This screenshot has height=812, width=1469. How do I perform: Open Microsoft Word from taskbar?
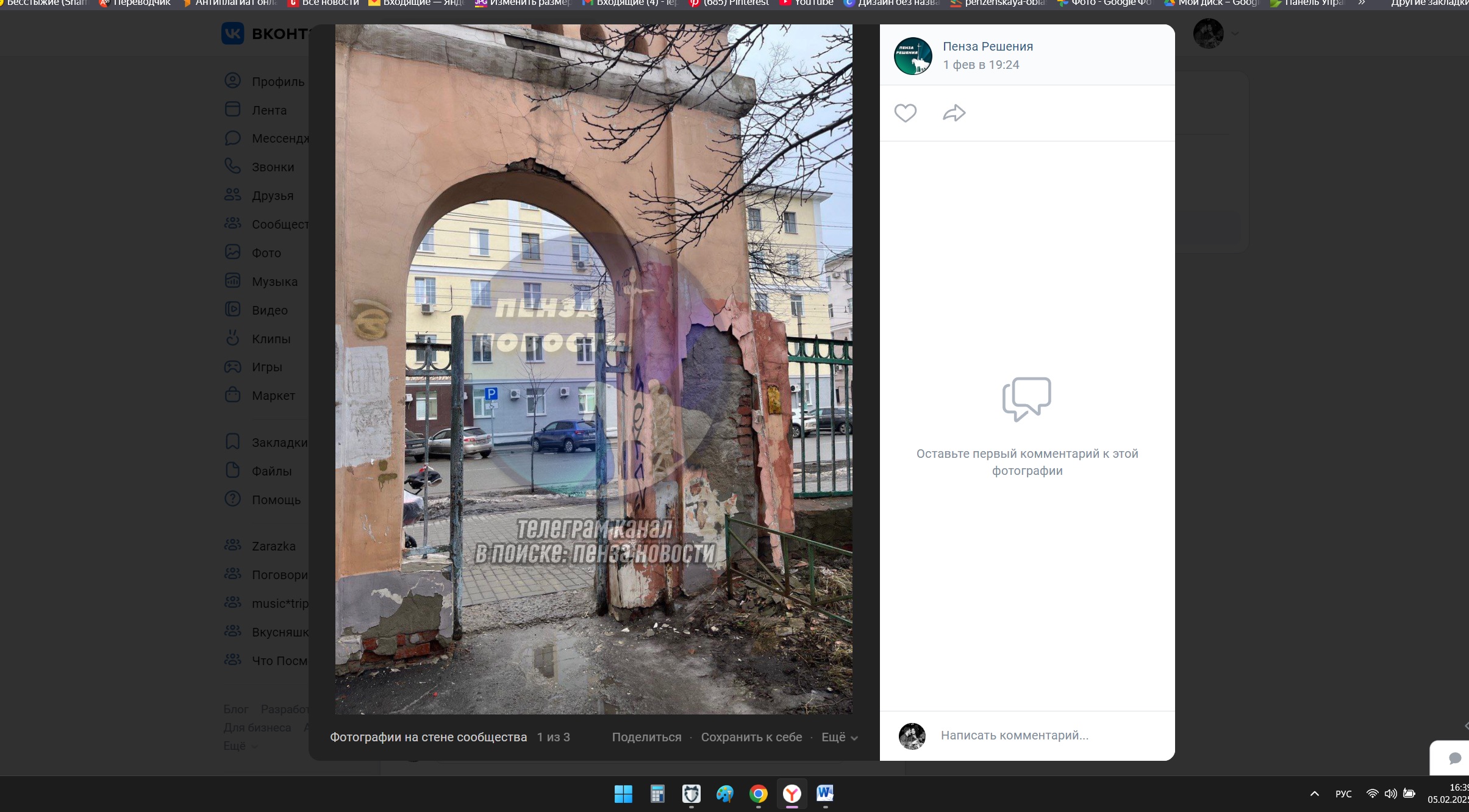(x=825, y=794)
